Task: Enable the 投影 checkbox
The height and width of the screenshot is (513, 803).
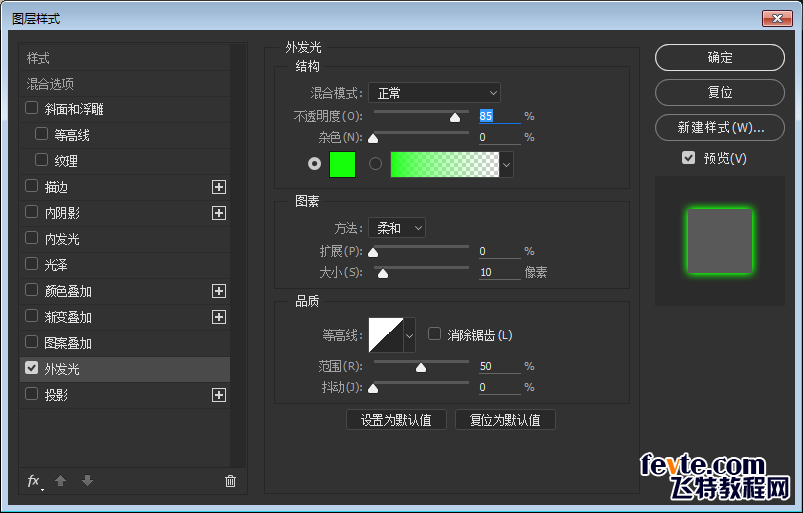Action: 32,394
